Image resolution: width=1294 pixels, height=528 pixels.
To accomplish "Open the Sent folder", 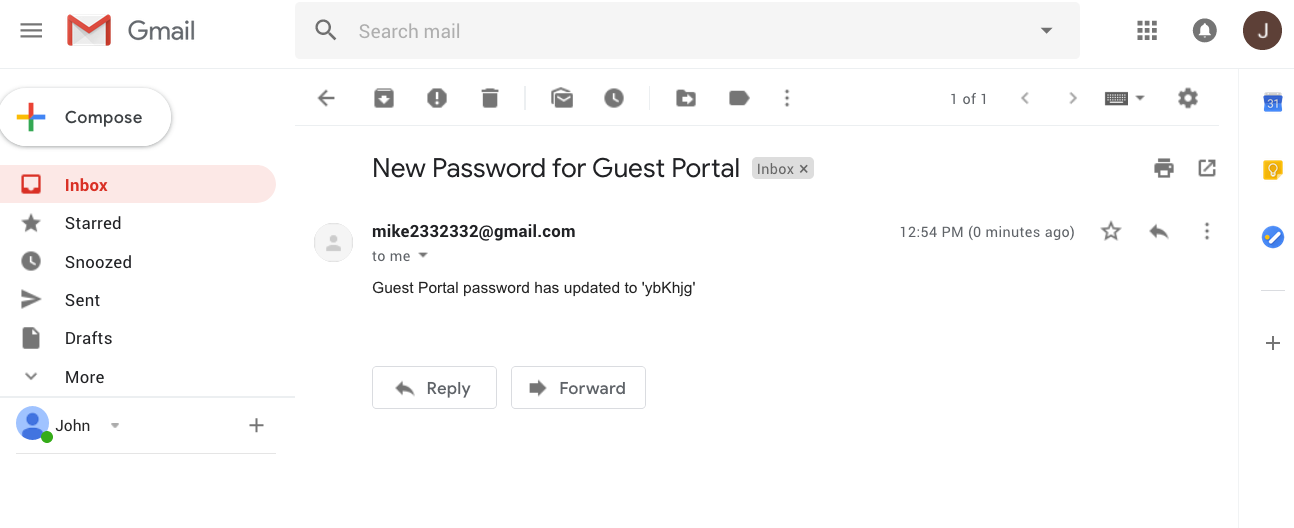I will (x=82, y=300).
